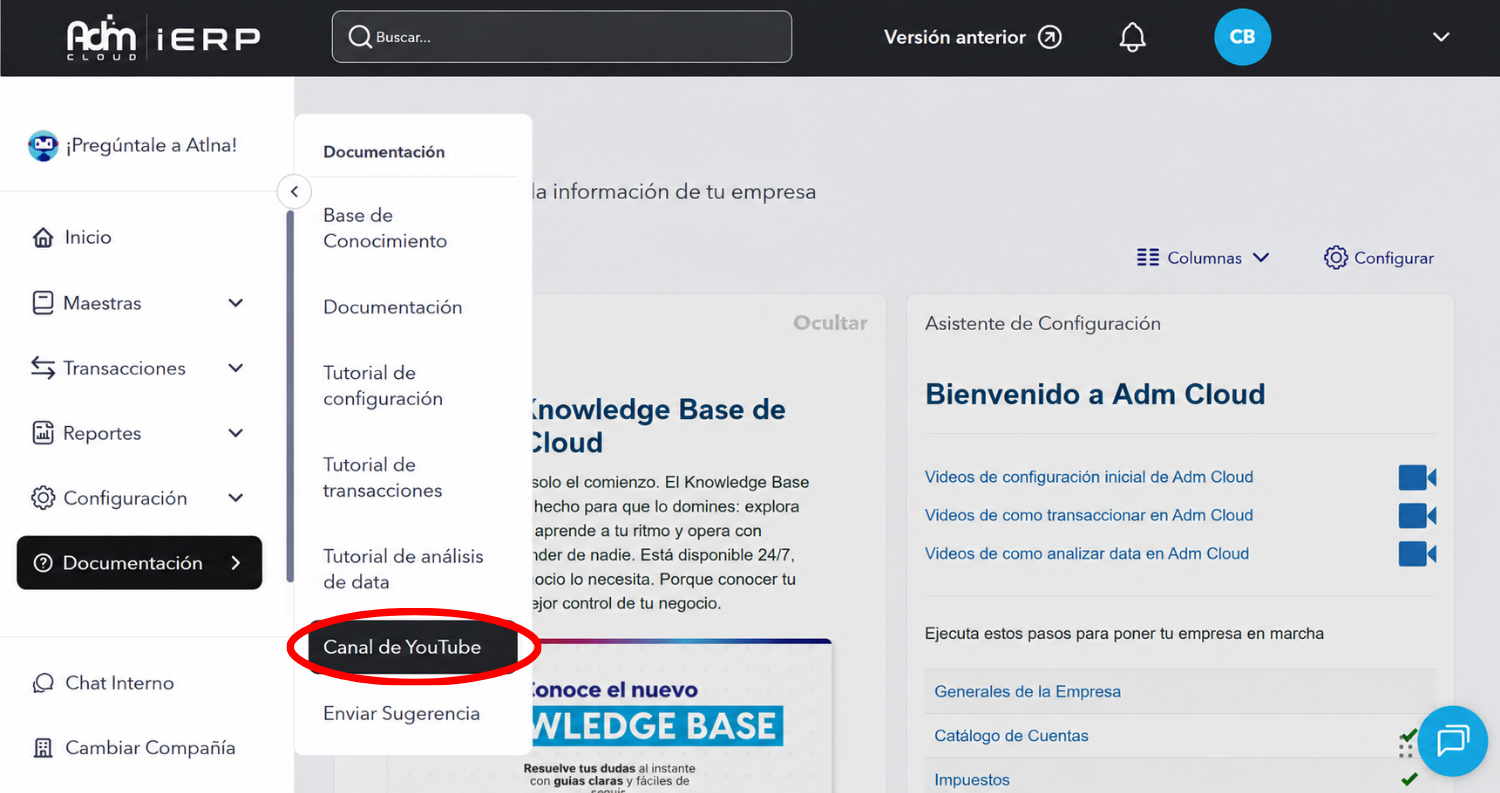Viewport: 1500px width, 793px height.
Task: Open the top-right account dropdown chevron
Action: tap(1441, 37)
